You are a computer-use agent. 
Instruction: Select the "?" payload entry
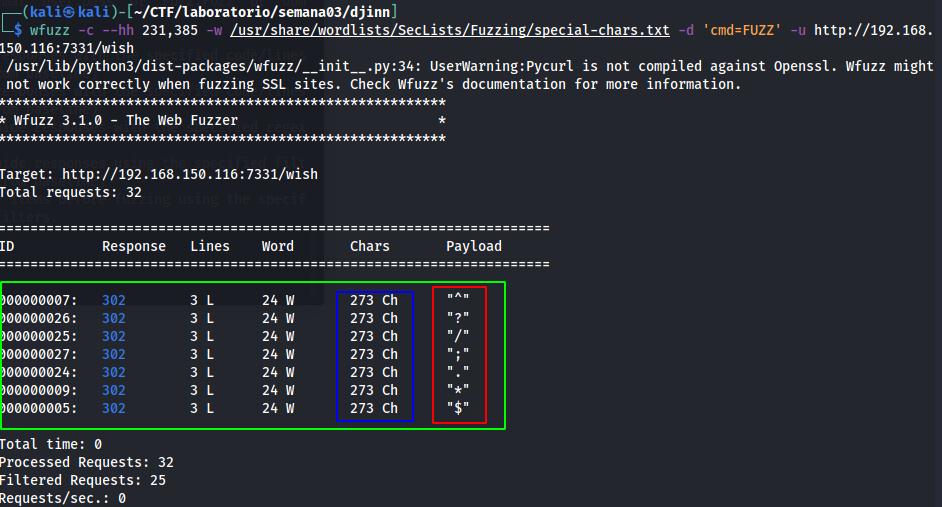point(458,318)
